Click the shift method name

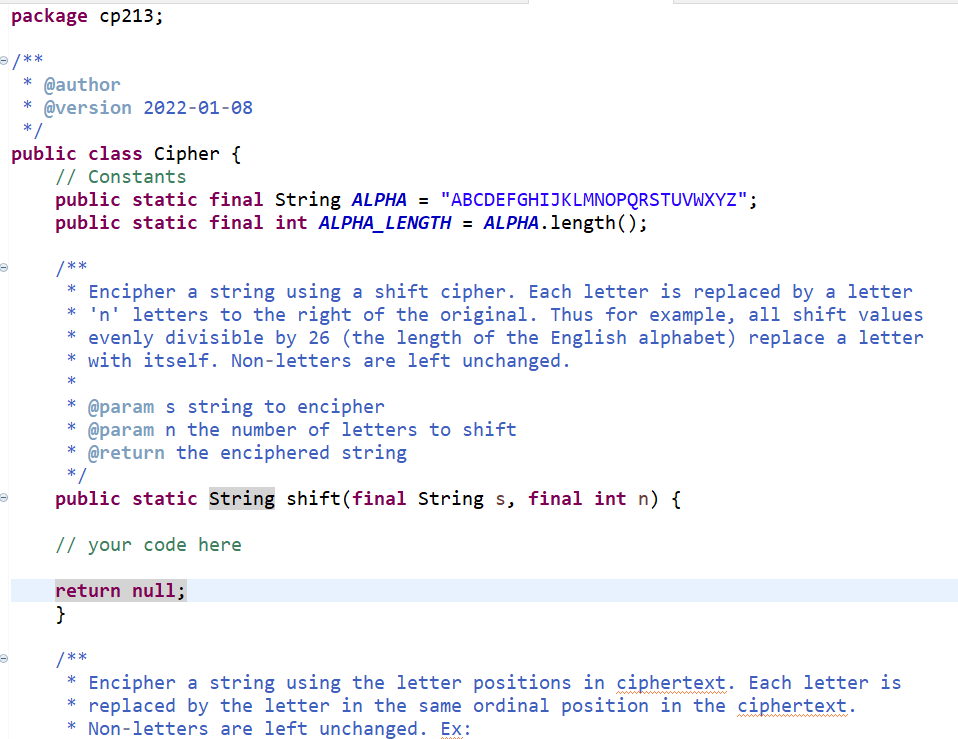314,498
